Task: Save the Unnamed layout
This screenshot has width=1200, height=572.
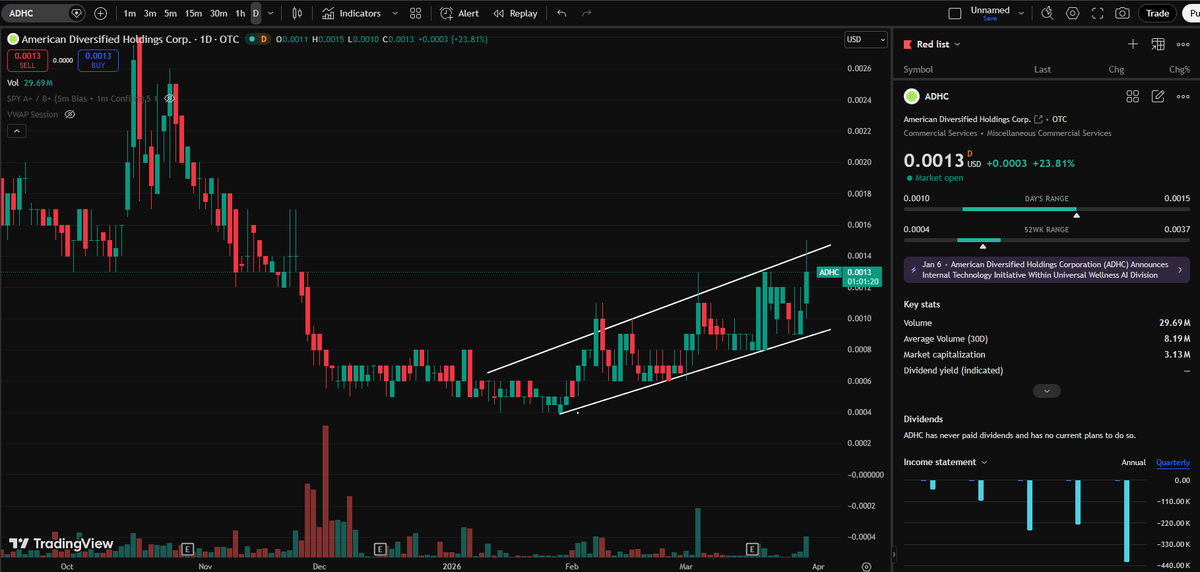Action: coord(990,19)
